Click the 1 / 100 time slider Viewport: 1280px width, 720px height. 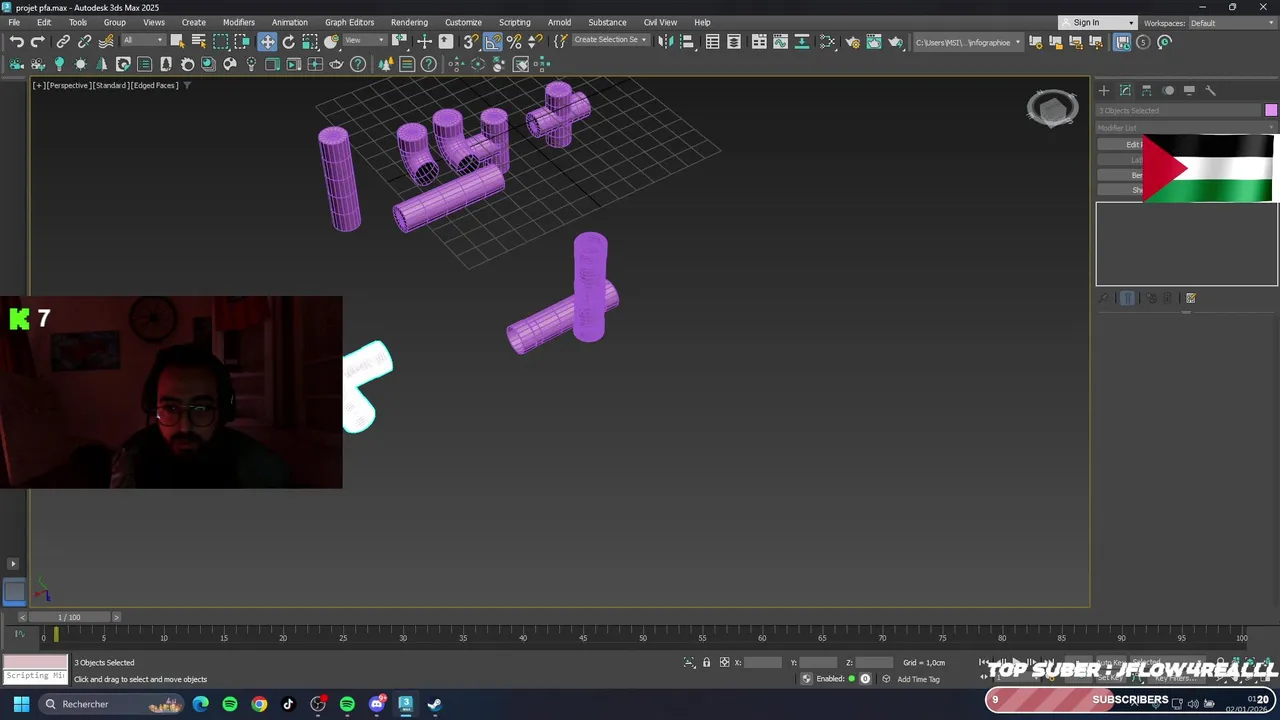[x=69, y=617]
